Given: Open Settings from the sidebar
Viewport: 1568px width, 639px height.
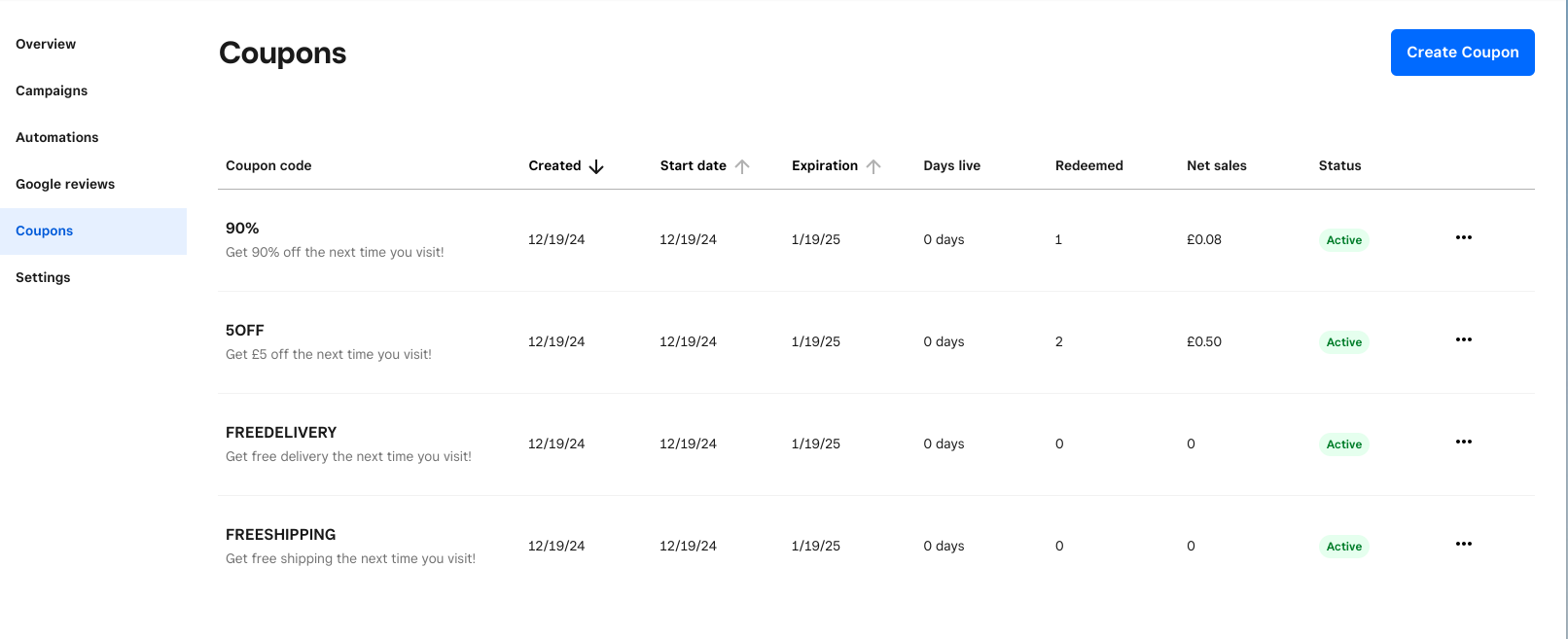Looking at the screenshot, I should tap(43, 277).
